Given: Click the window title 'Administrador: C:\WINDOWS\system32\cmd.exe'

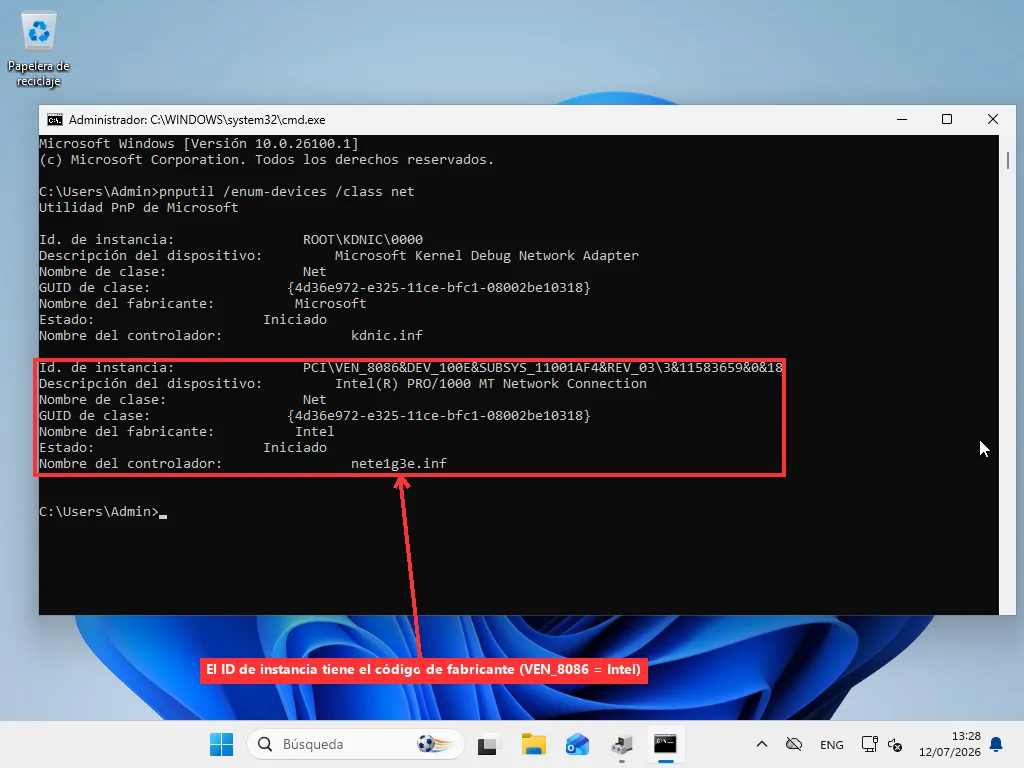Looking at the screenshot, I should (197, 120).
